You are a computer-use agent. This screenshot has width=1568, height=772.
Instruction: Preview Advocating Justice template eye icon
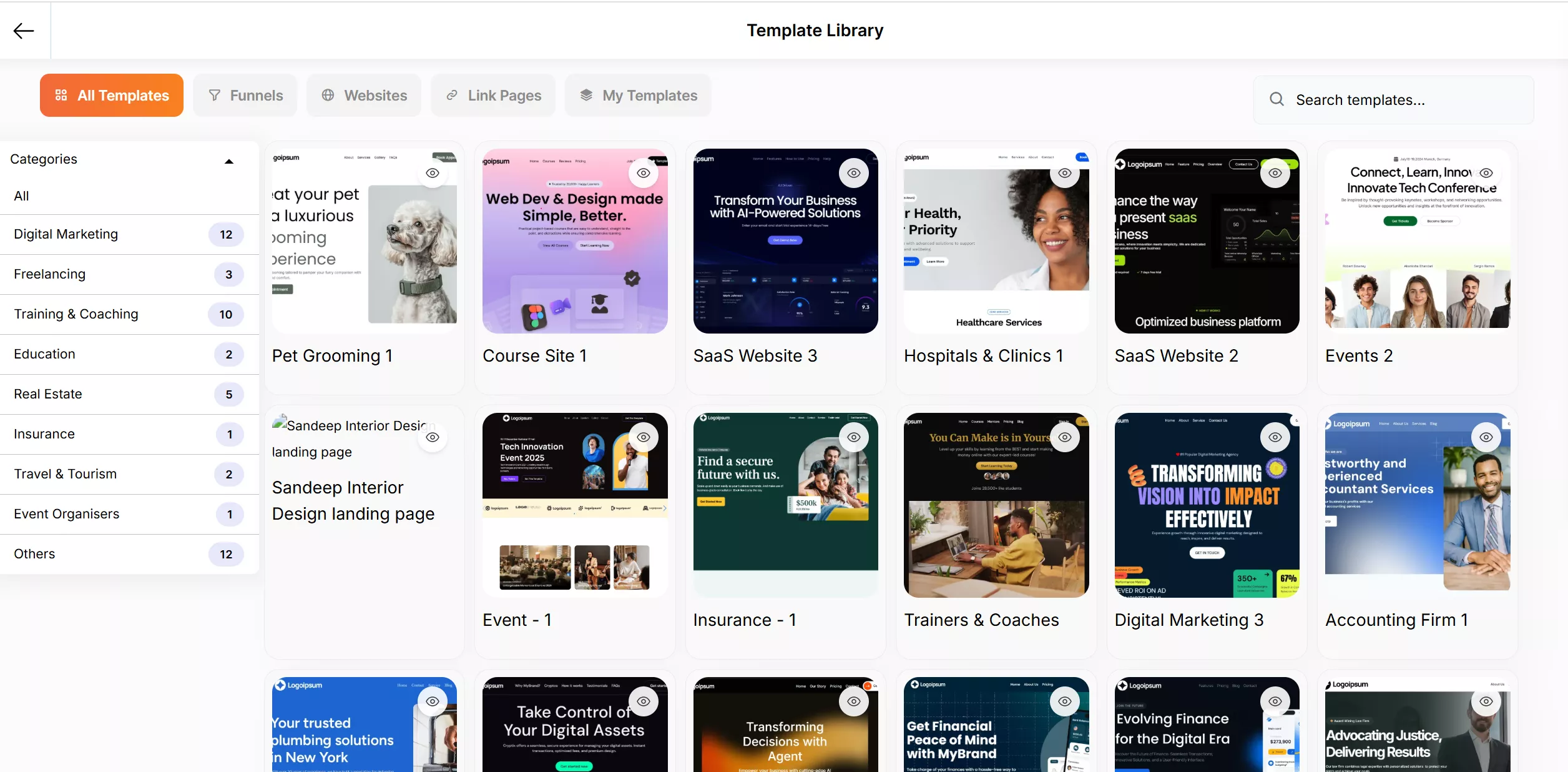pos(1486,701)
